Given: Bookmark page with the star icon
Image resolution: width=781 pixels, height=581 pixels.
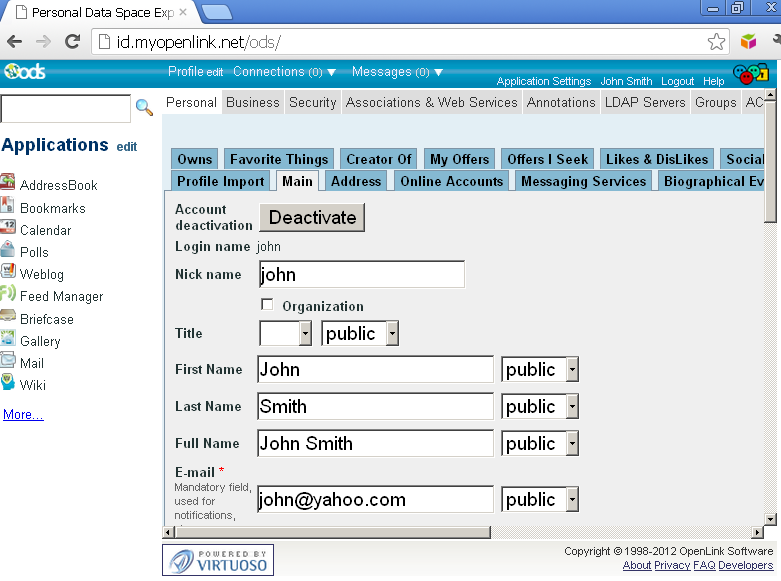Looking at the screenshot, I should pos(716,42).
